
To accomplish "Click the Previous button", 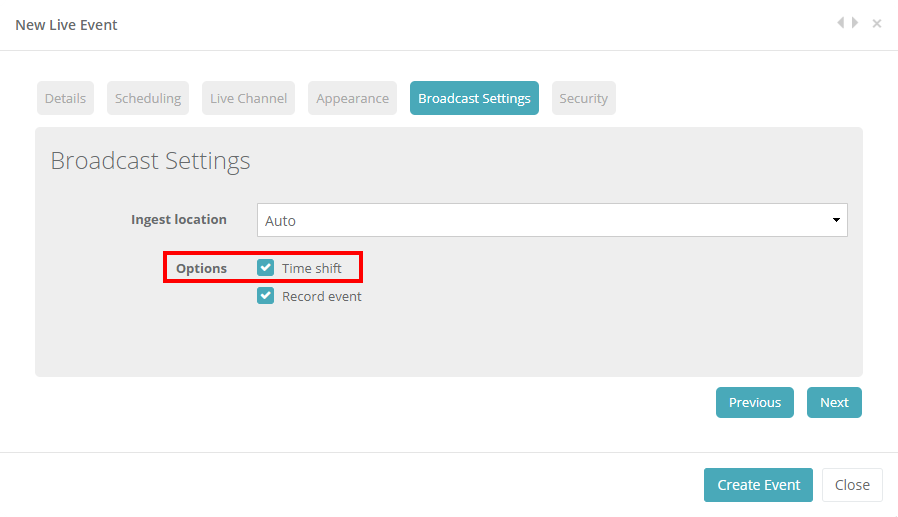I will (x=755, y=402).
